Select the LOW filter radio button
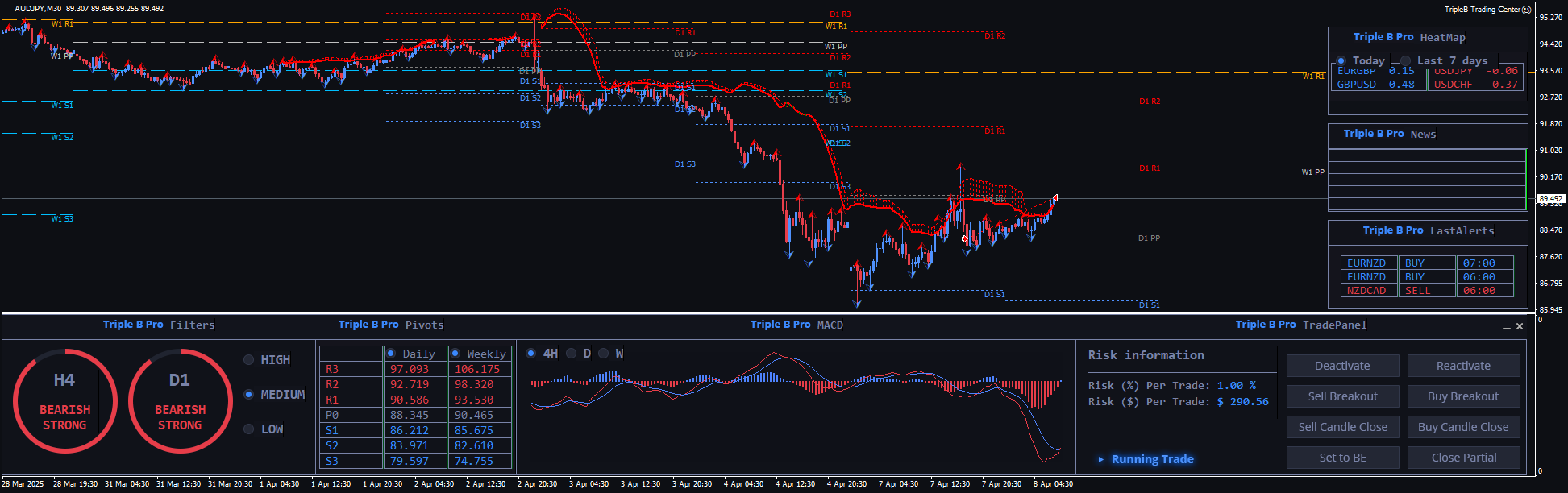Viewport: 1568px width, 493px height. click(x=249, y=429)
